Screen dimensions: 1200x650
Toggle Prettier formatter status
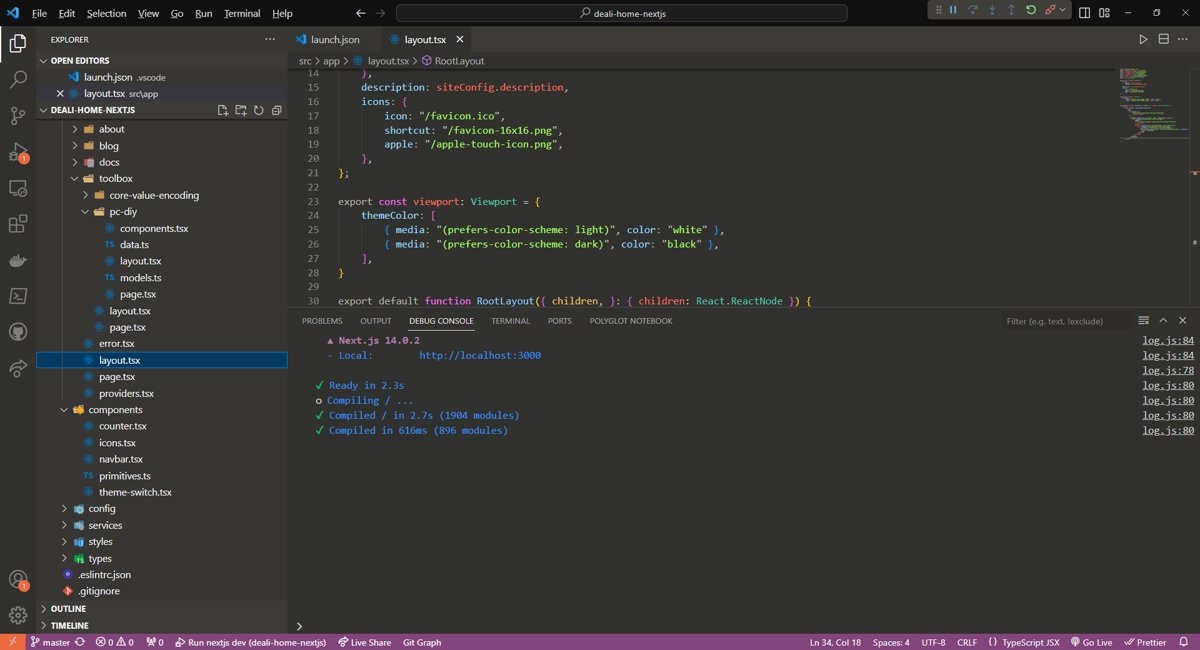point(1144,642)
